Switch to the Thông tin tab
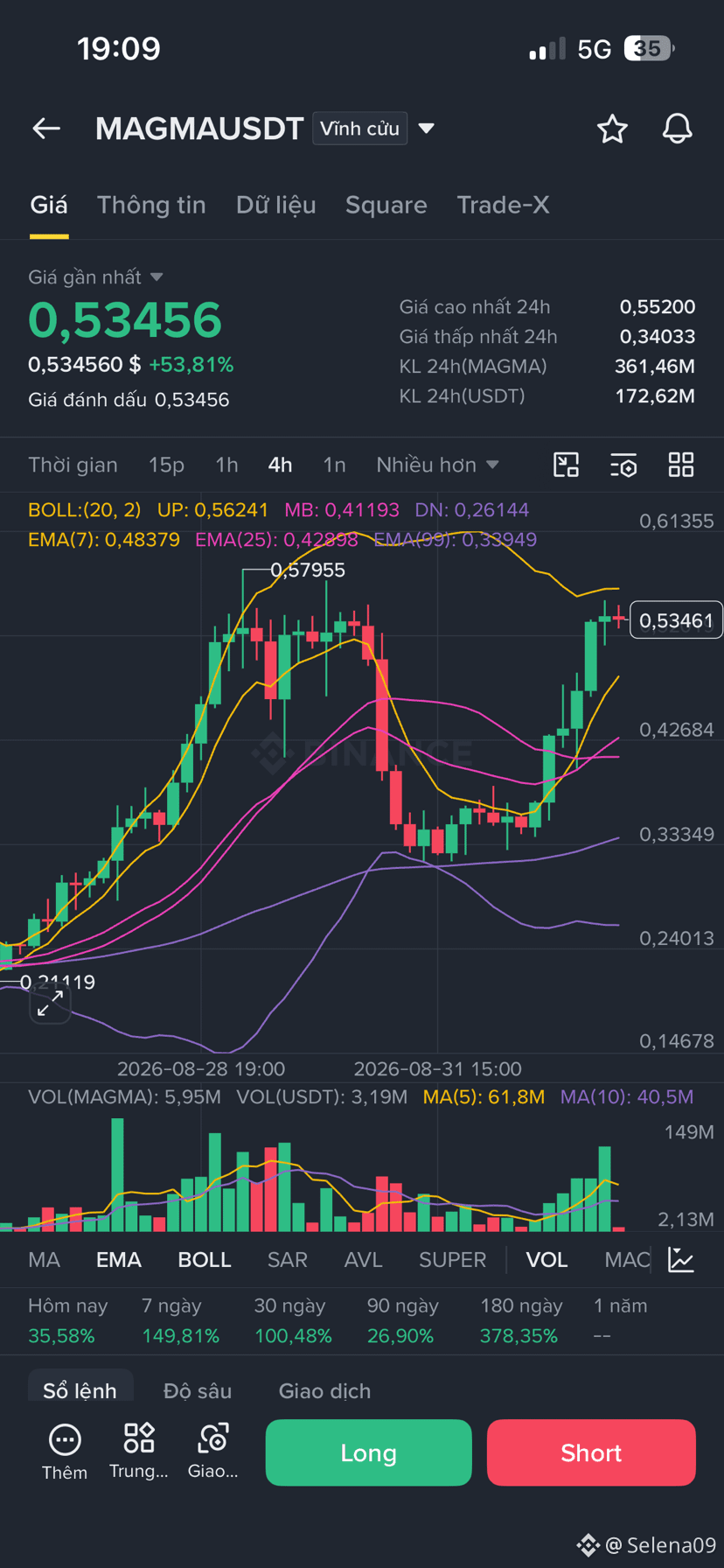The height and width of the screenshot is (1568, 724). (x=151, y=205)
